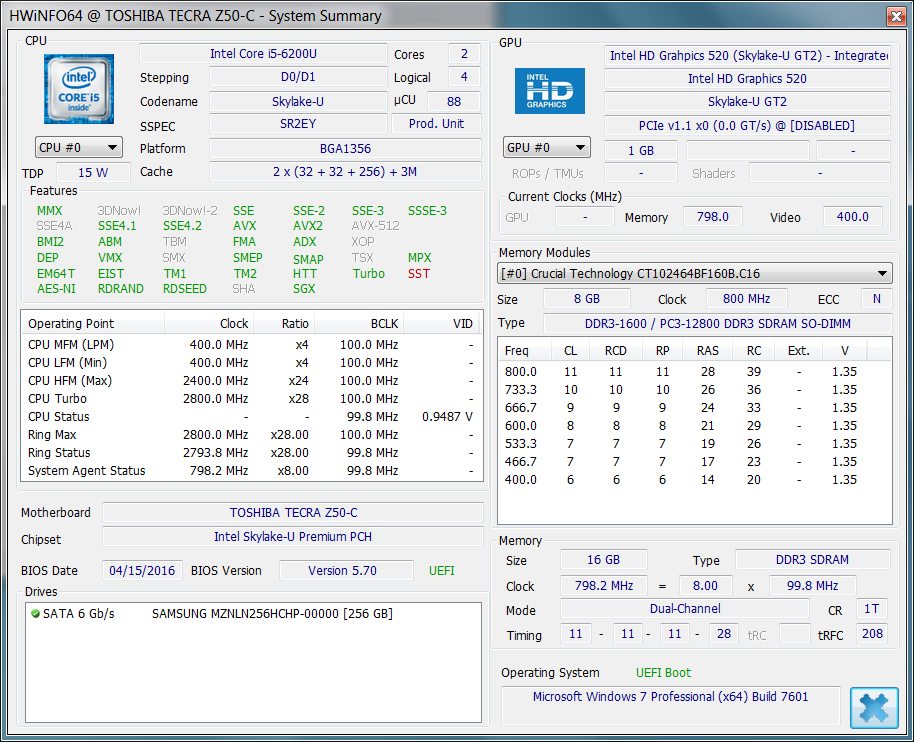This screenshot has width=914, height=742.
Task: Open the CPU #0 selector dropdown
Action: (79, 147)
